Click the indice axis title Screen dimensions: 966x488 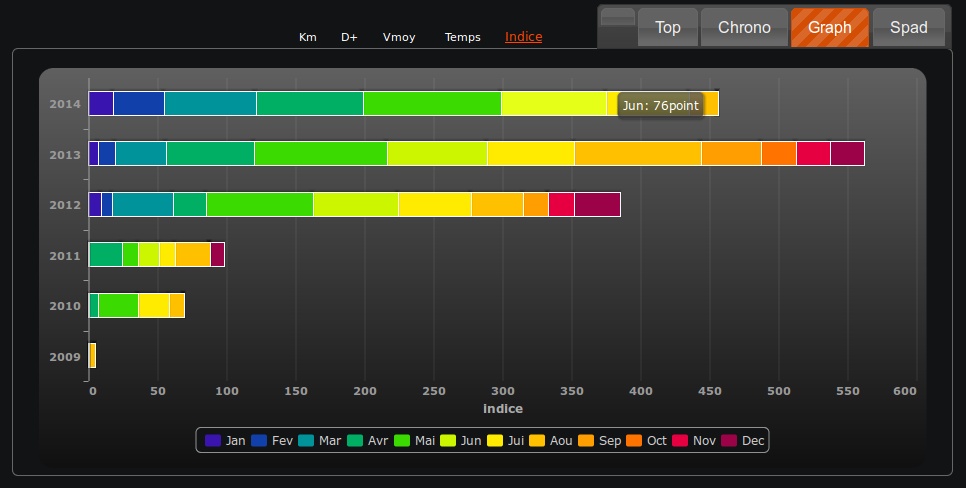point(503,409)
